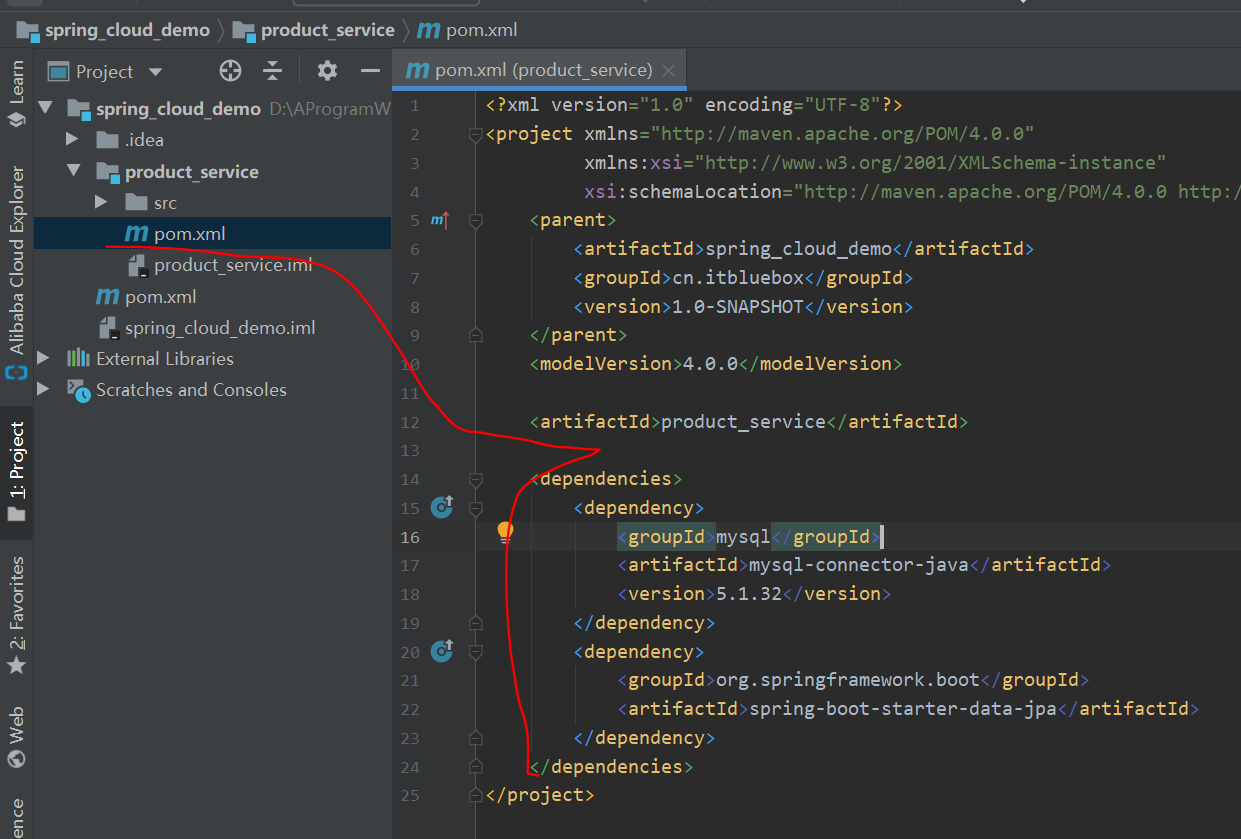This screenshot has height=839, width=1241.
Task: Click spring_cloud_demo in the breadcrumb bar
Action: pyautogui.click(x=127, y=30)
